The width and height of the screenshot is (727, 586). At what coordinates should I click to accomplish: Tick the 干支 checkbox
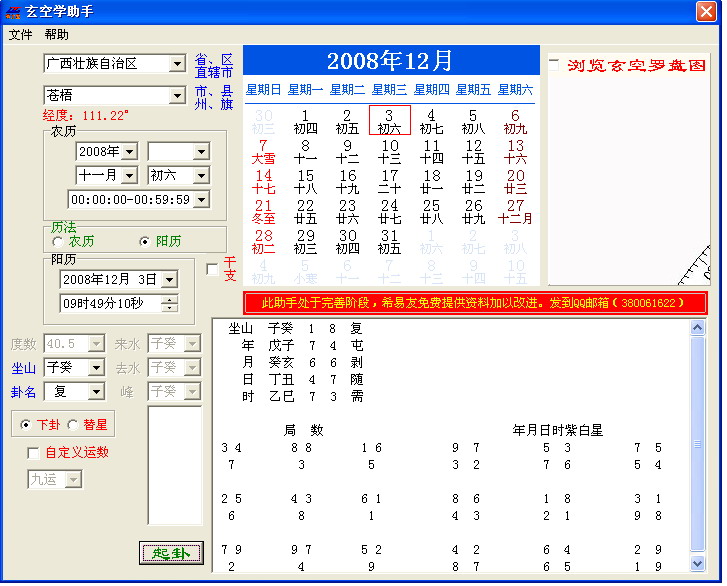(212, 269)
